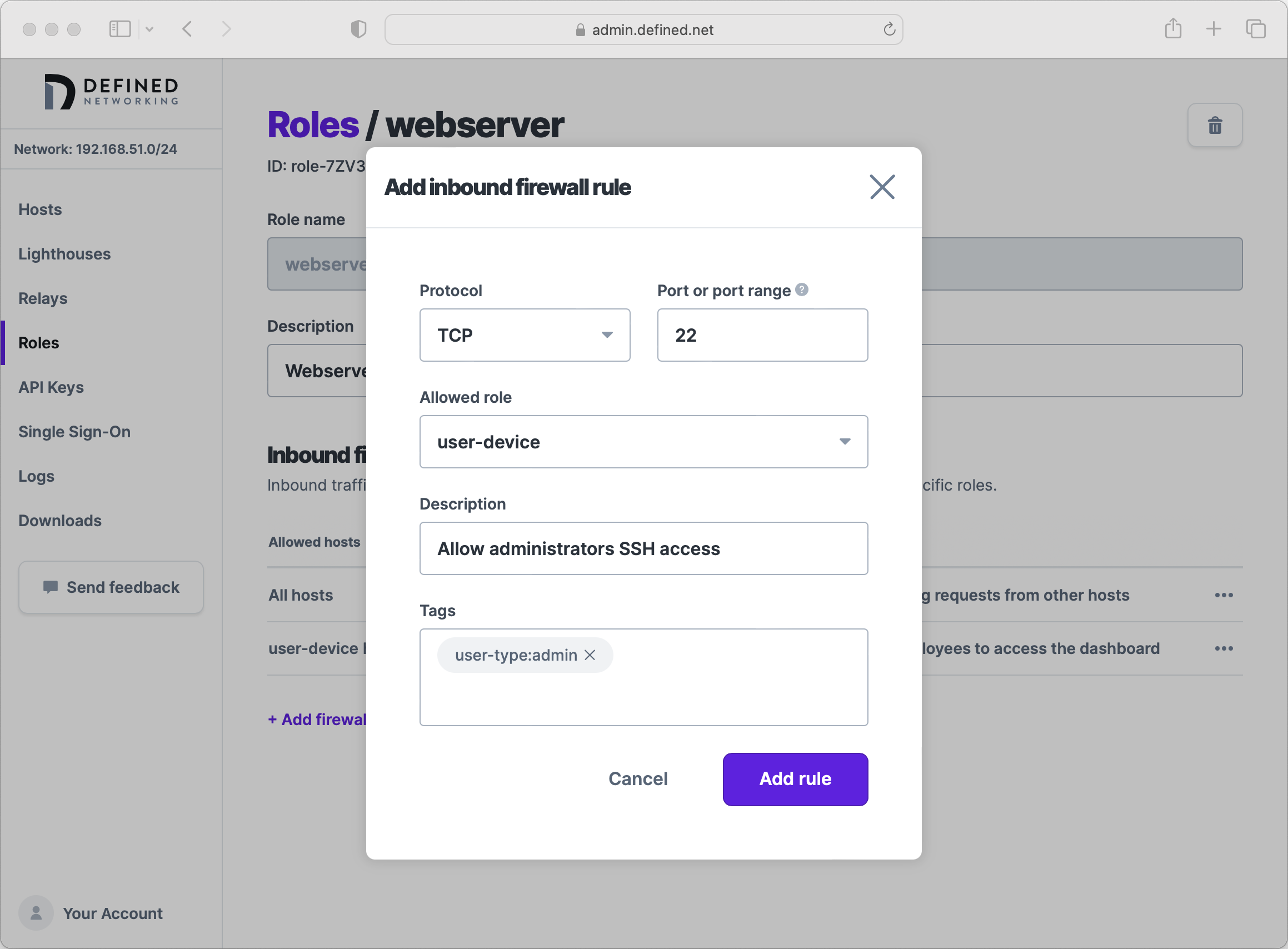This screenshot has height=949, width=1288.
Task: Expand the sidebar chevron next to the sidebar toggle
Action: click(151, 28)
